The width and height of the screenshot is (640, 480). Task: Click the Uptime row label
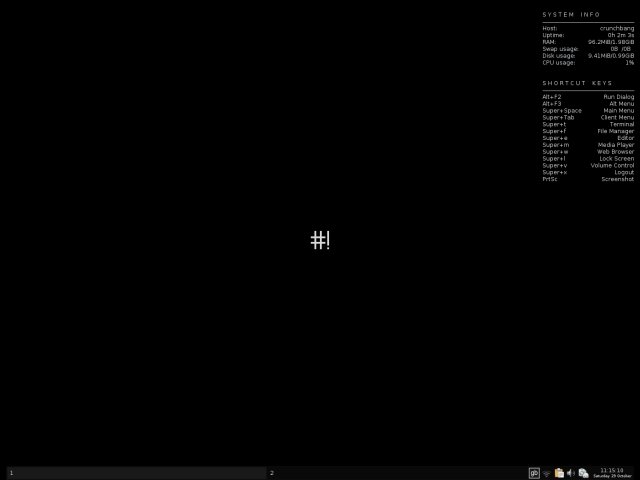(553, 35)
